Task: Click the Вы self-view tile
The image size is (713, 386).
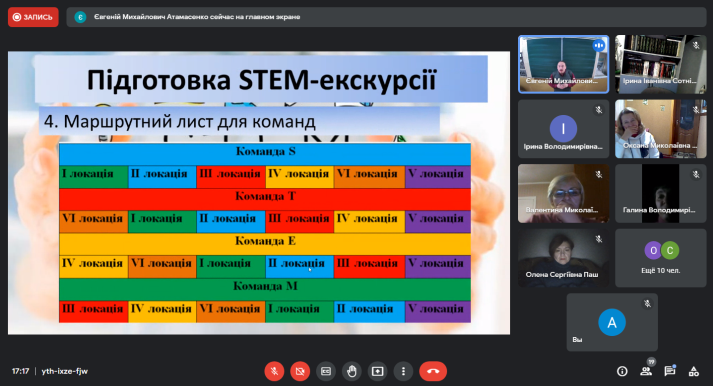Action: pos(612,322)
